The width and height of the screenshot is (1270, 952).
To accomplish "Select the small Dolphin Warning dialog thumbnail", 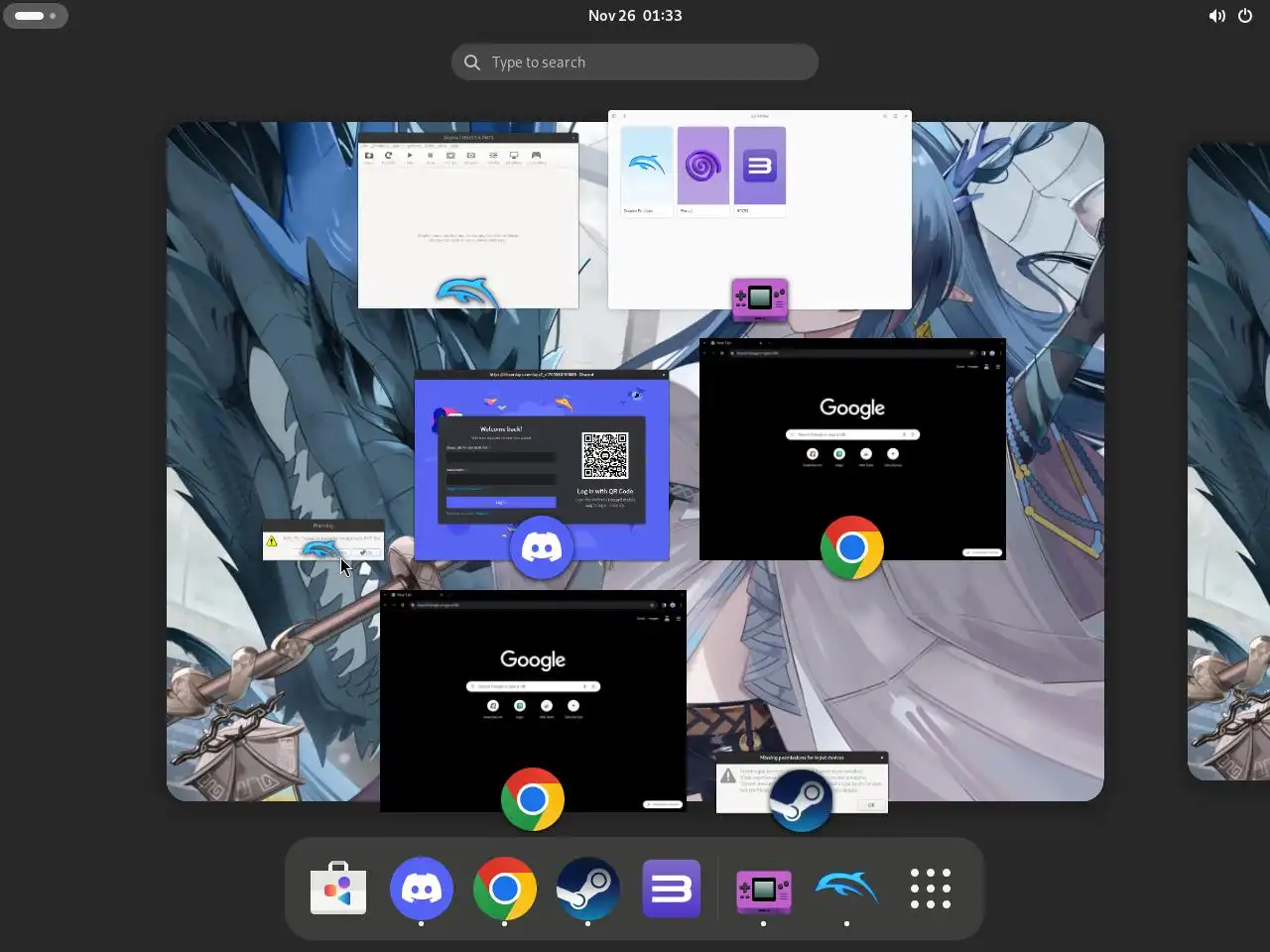I will tap(322, 540).
